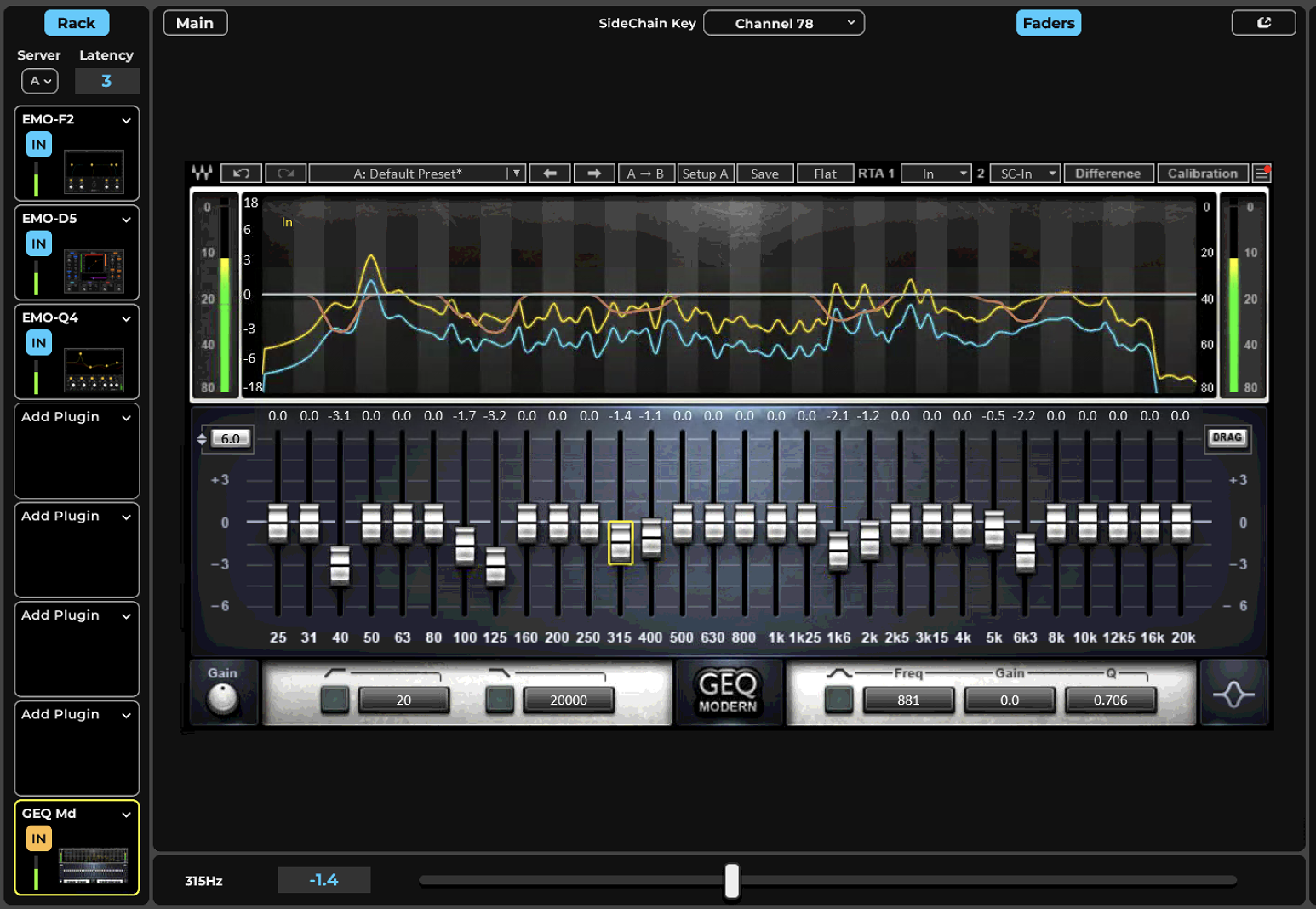Open the EMO-Q4 plugin thumbnail
Screen dimensions: 1316x909
[94, 369]
